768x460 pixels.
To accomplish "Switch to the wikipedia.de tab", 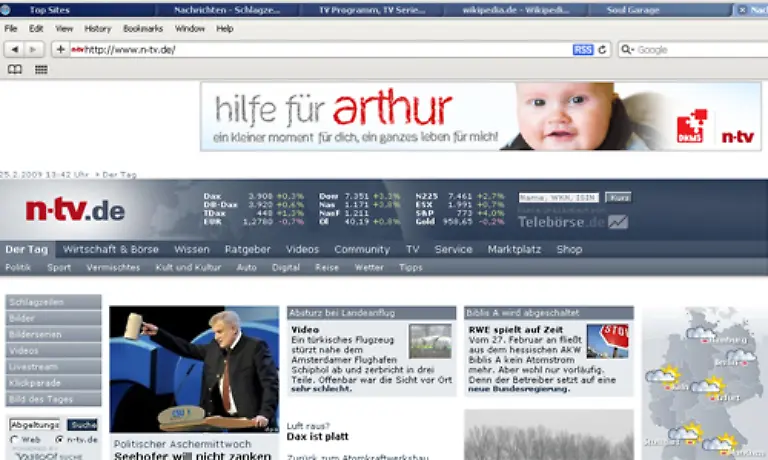I will [516, 10].
